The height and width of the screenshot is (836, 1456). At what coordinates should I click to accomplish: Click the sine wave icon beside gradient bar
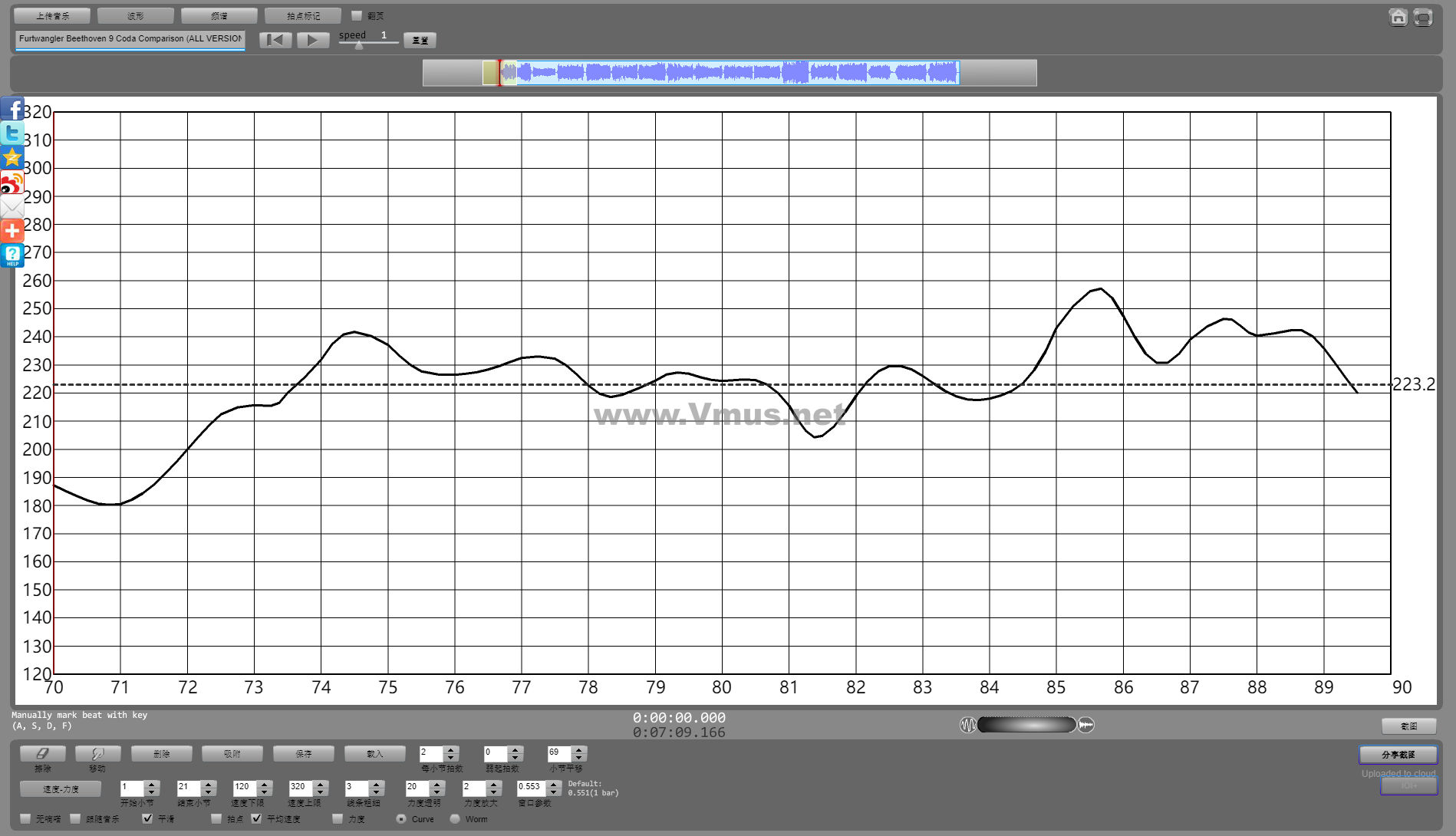pyautogui.click(x=968, y=725)
